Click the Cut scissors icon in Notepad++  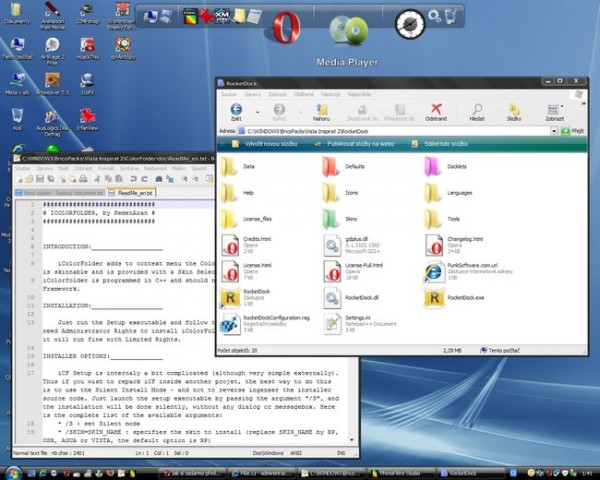click(98, 179)
